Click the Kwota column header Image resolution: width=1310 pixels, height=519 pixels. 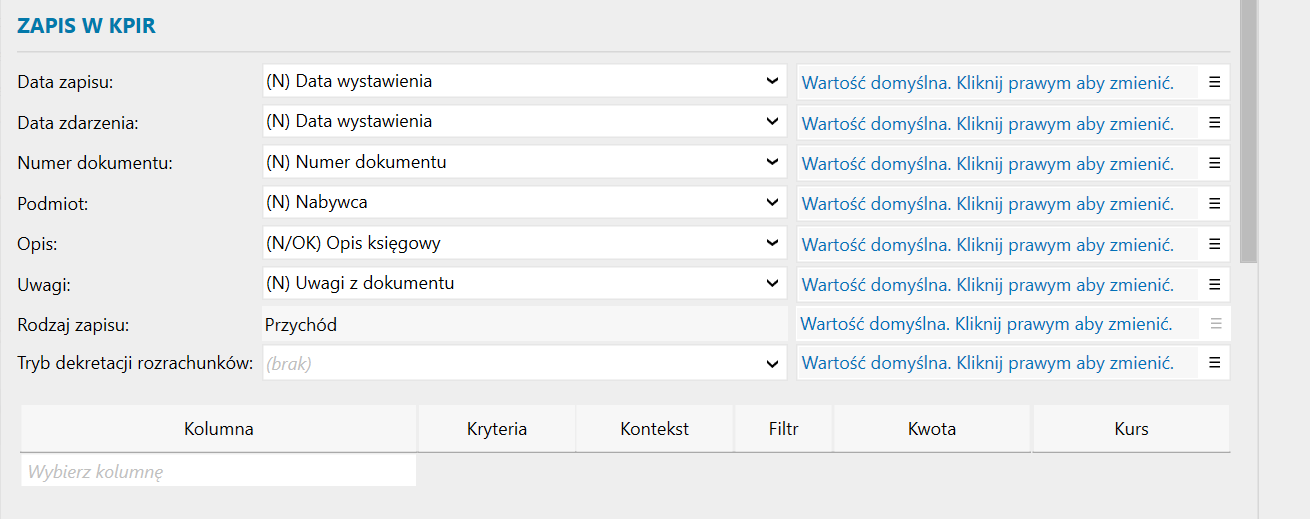point(931,429)
